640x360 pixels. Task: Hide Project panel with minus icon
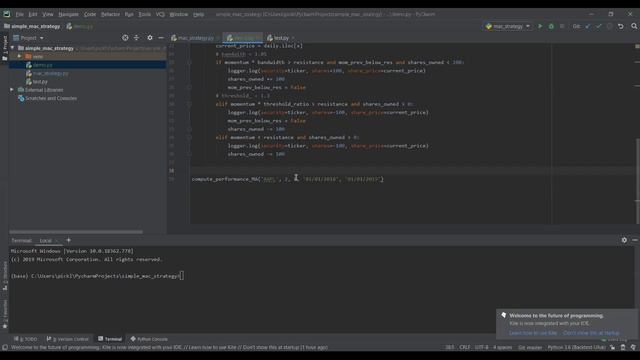point(161,38)
